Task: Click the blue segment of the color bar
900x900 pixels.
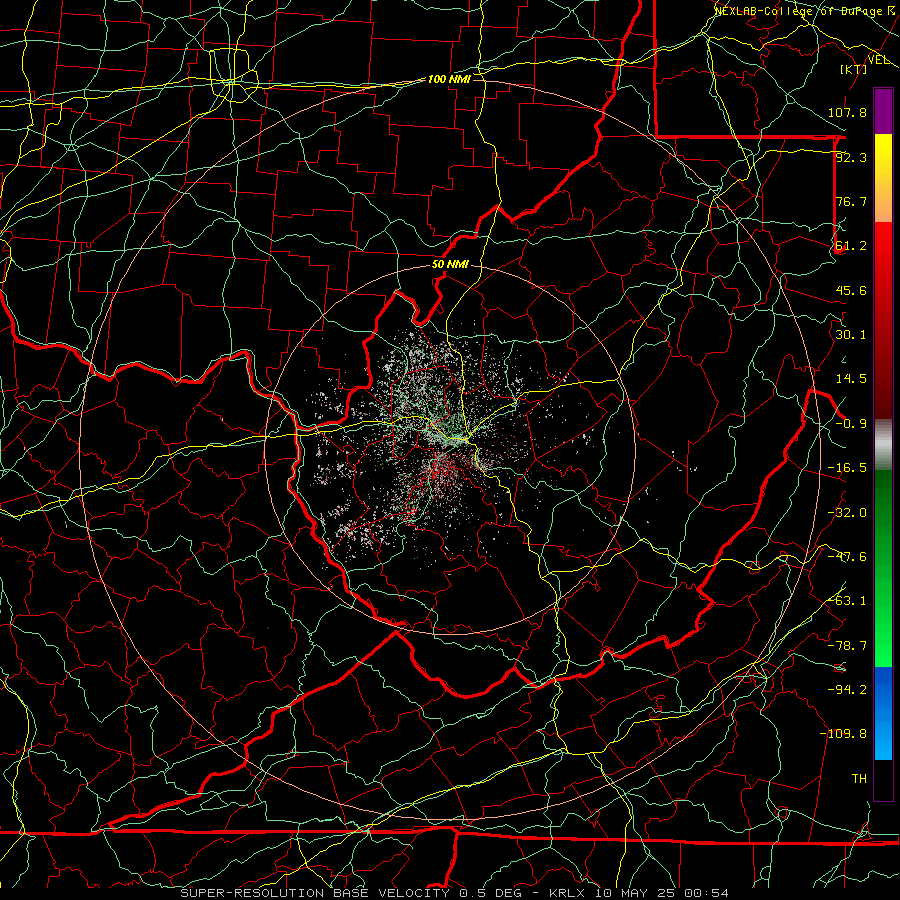Action: pos(883,713)
